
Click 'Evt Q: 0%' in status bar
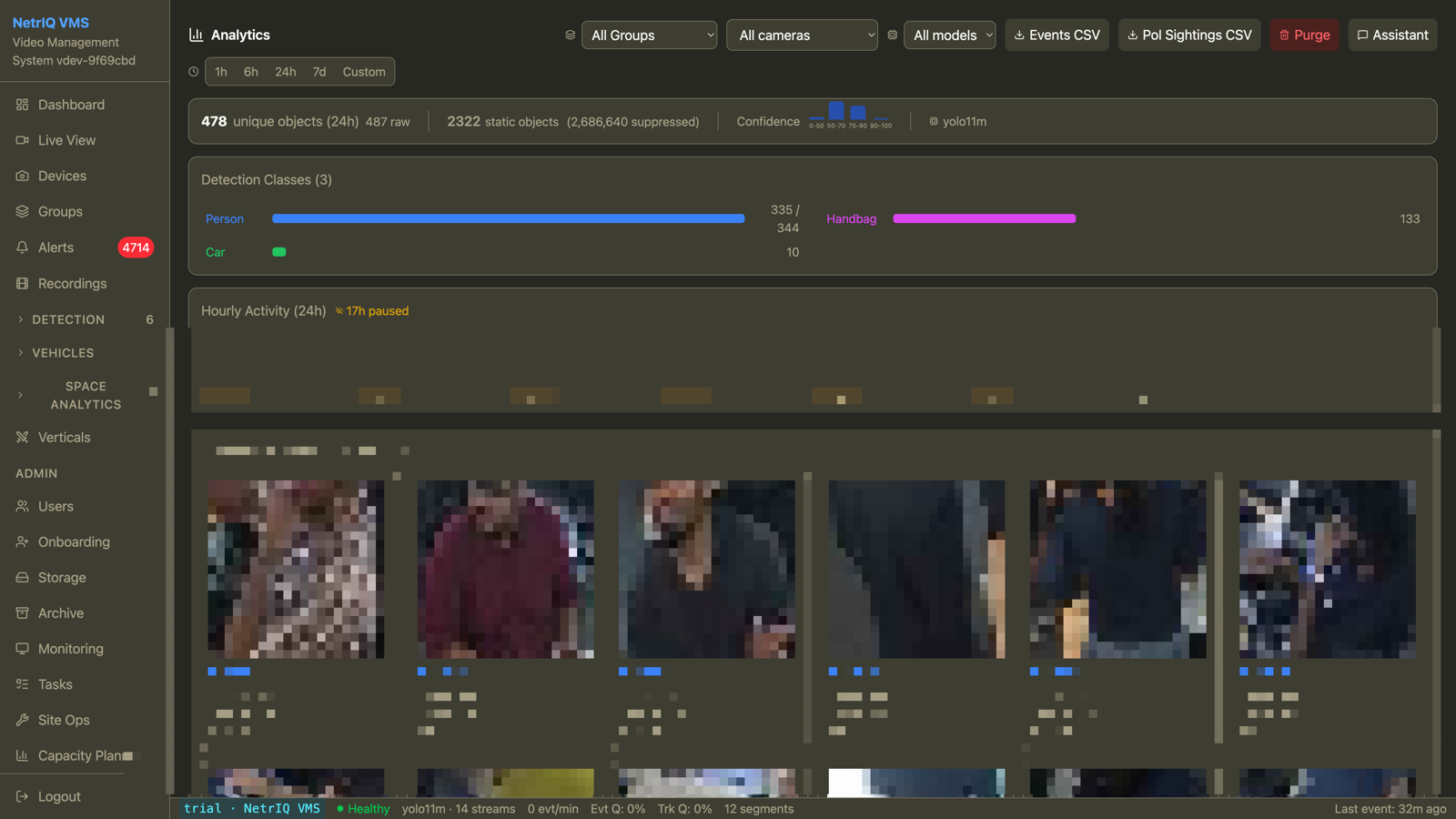(618, 809)
